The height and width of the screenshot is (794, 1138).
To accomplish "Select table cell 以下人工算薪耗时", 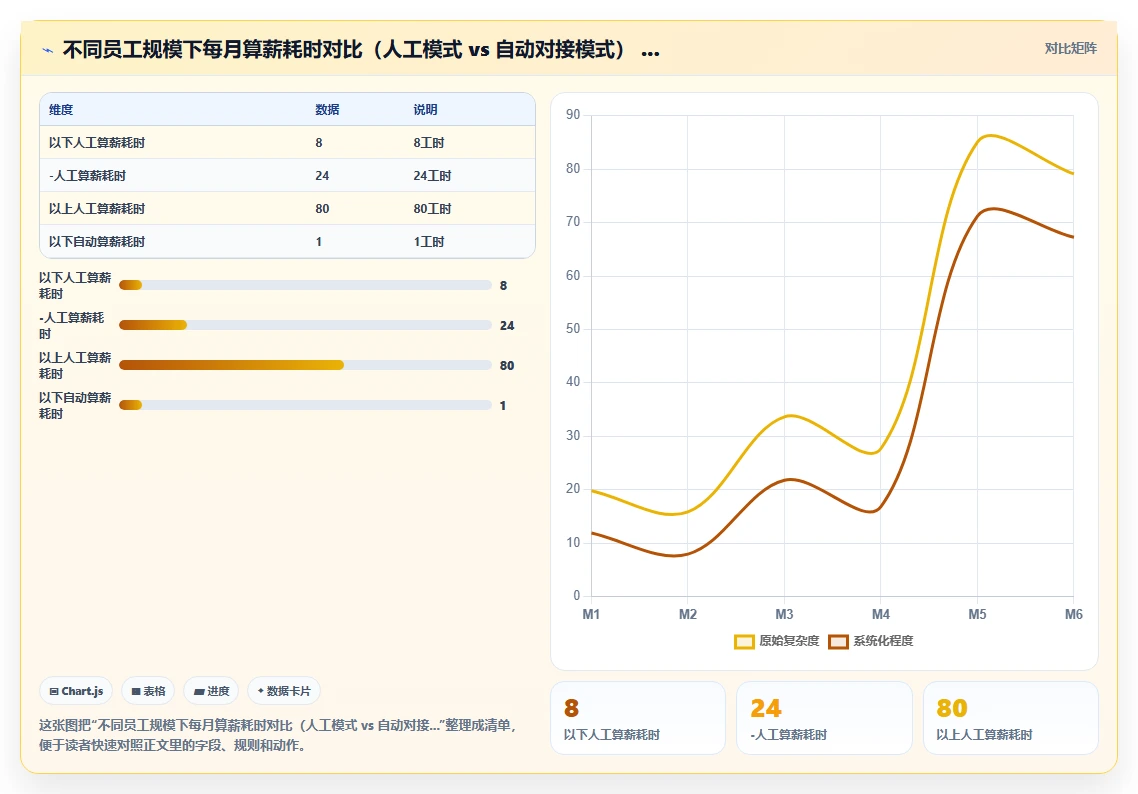I will tap(97, 143).
